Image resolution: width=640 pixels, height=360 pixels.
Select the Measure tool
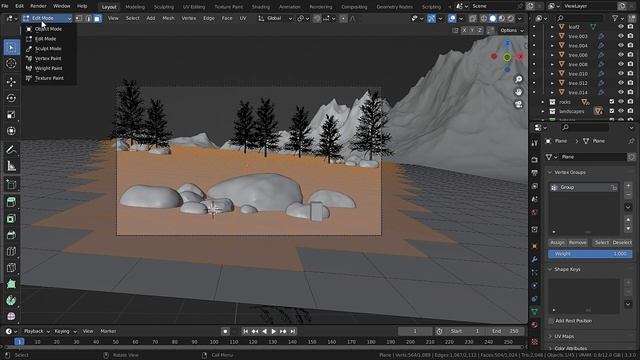pos(11,166)
